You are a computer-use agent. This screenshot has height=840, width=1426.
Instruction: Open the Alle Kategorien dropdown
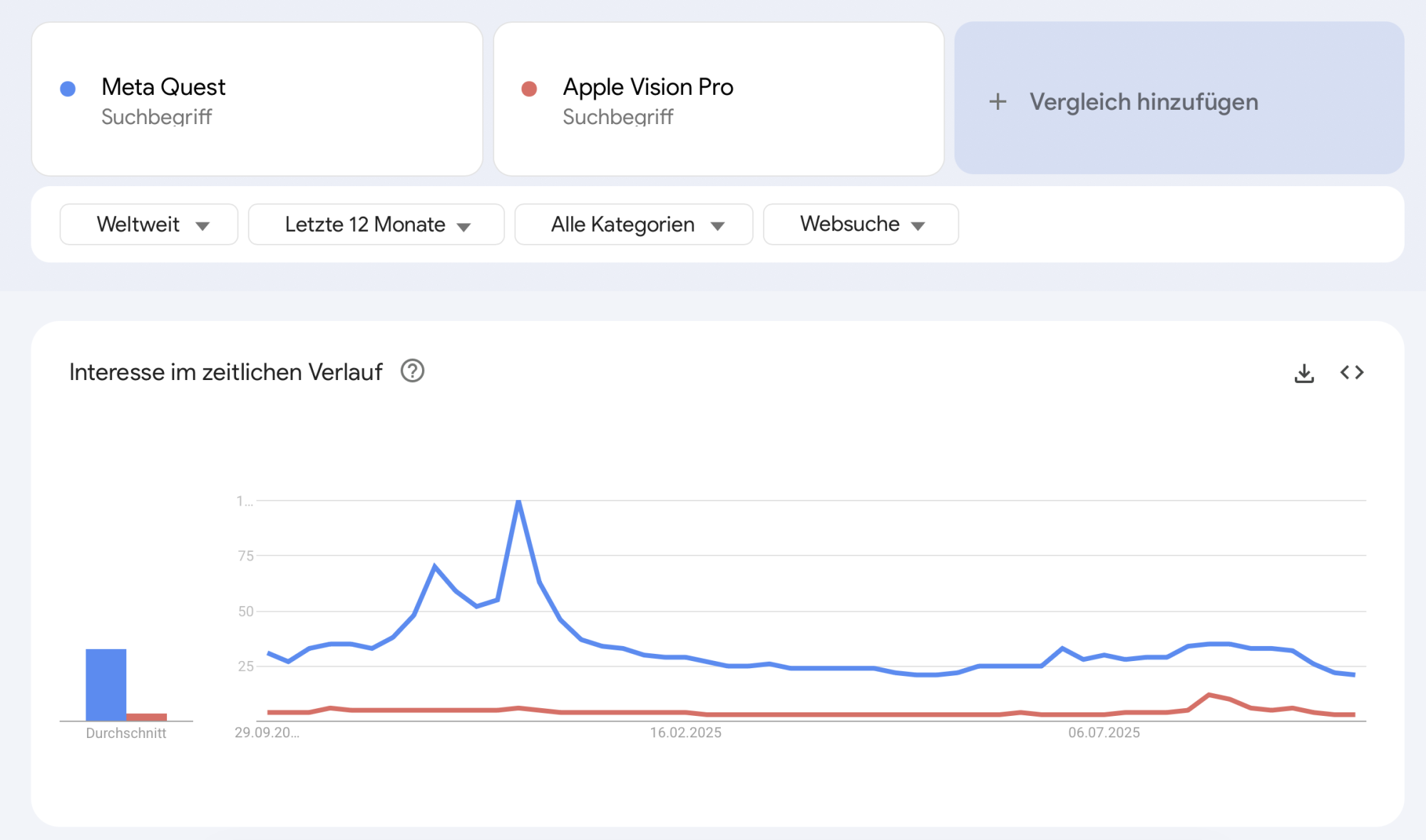[633, 225]
